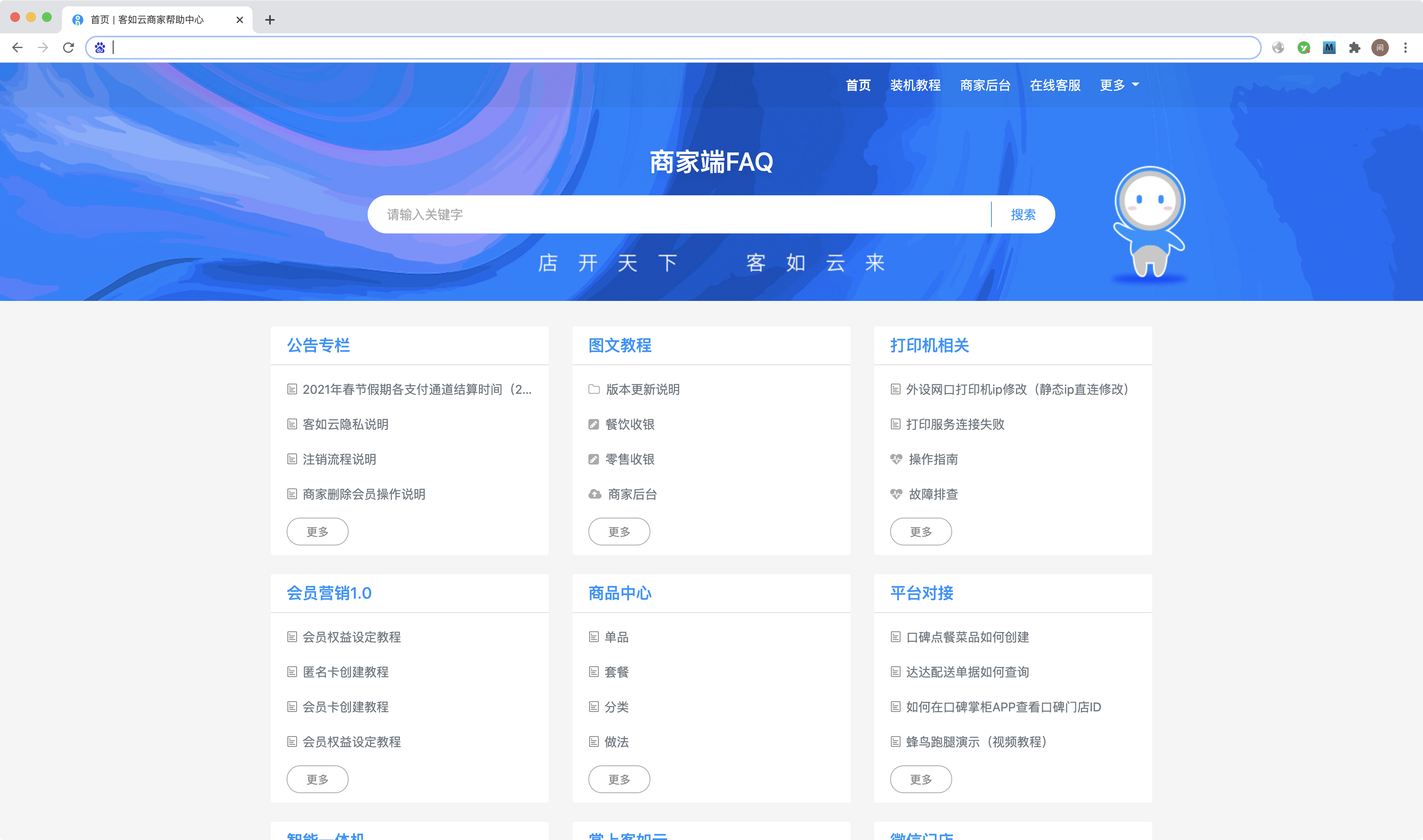The image size is (1423, 840).
Task: Click 更多 under 会员营销1.0
Action: pyautogui.click(x=318, y=780)
